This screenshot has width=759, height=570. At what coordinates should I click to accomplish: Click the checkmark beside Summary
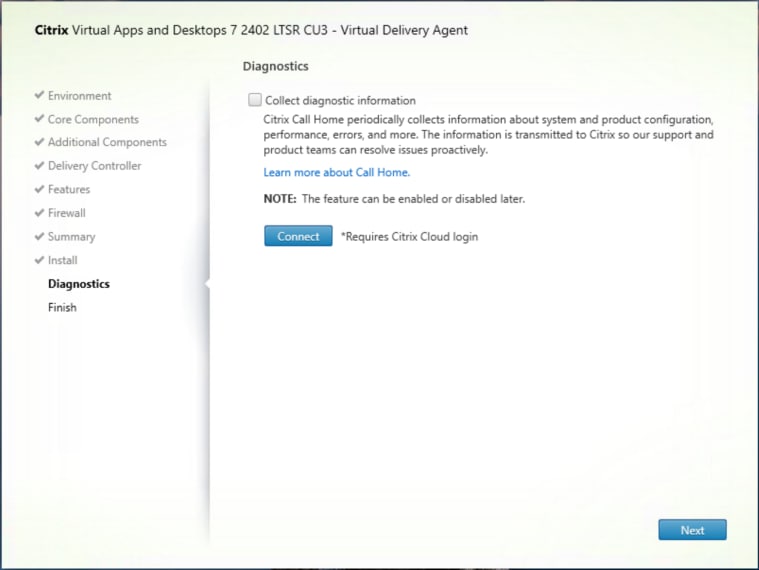(40, 236)
